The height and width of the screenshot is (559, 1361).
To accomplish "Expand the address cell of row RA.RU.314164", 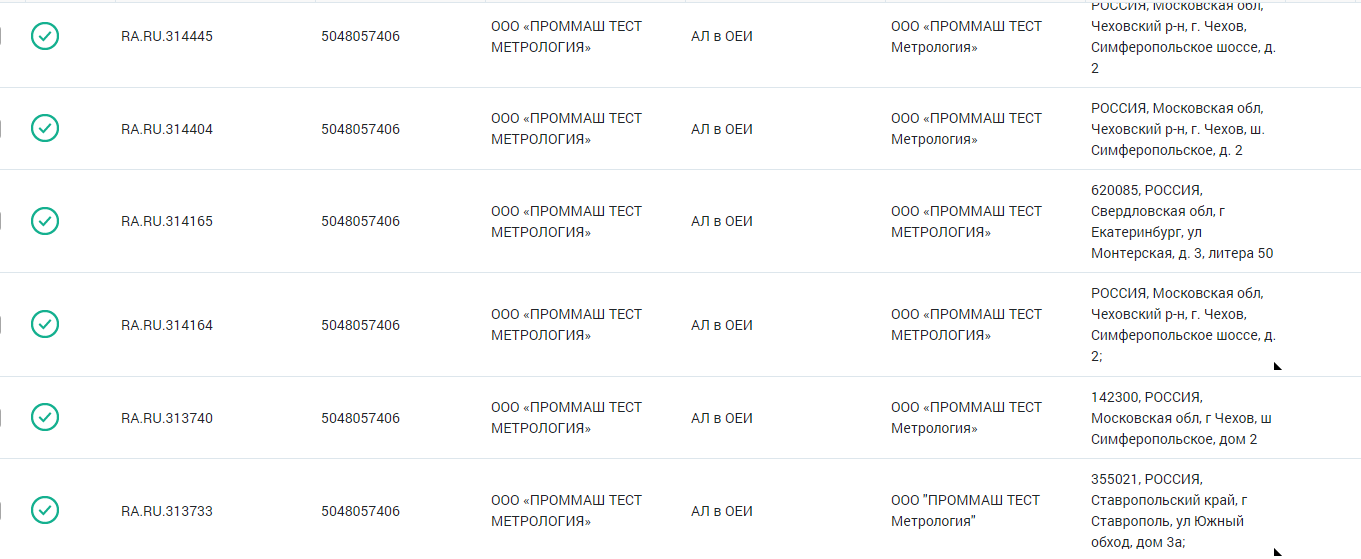I will (x=1277, y=366).
